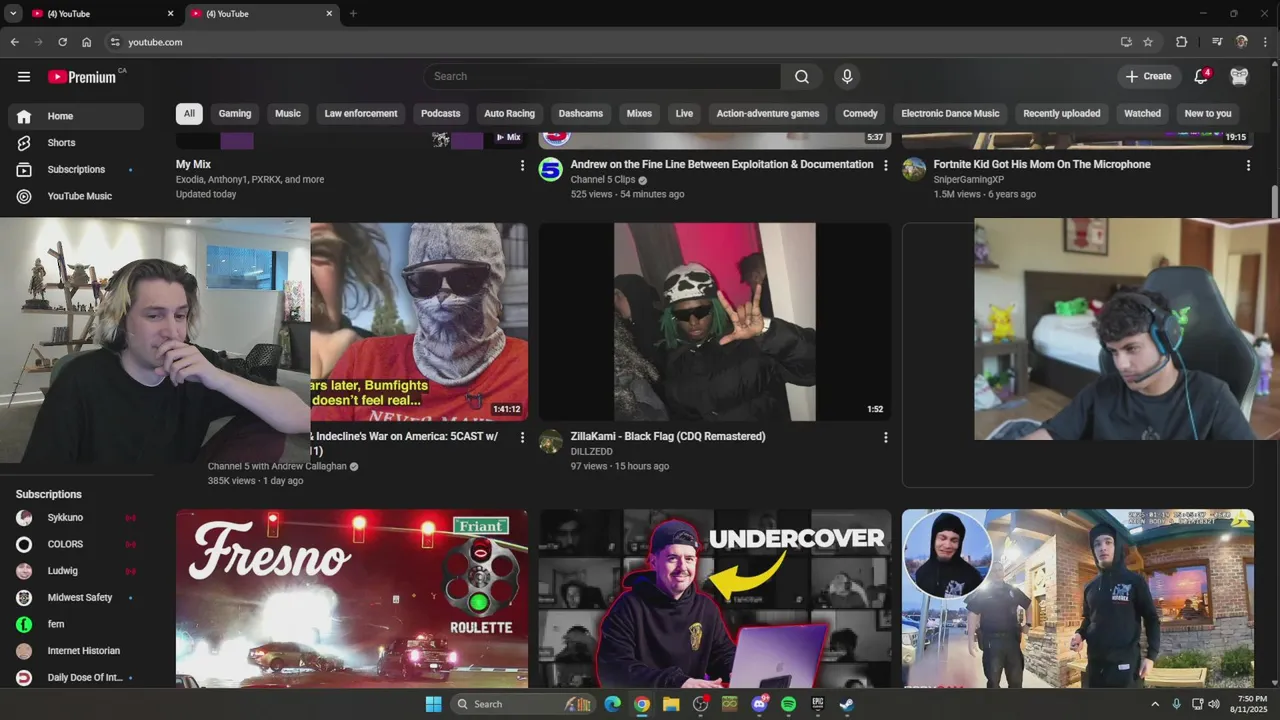Open YouTube Music in the sidebar

[76, 196]
